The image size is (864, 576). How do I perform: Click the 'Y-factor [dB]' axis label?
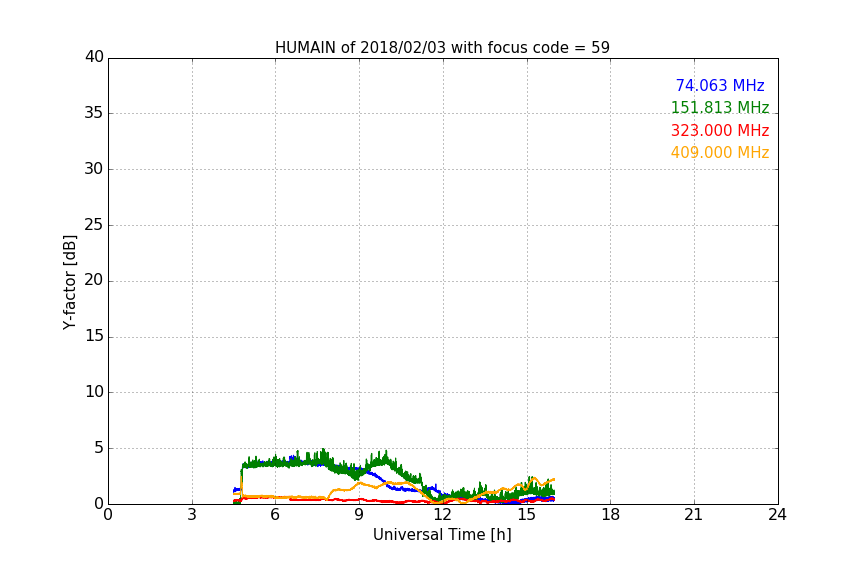click(x=69, y=282)
